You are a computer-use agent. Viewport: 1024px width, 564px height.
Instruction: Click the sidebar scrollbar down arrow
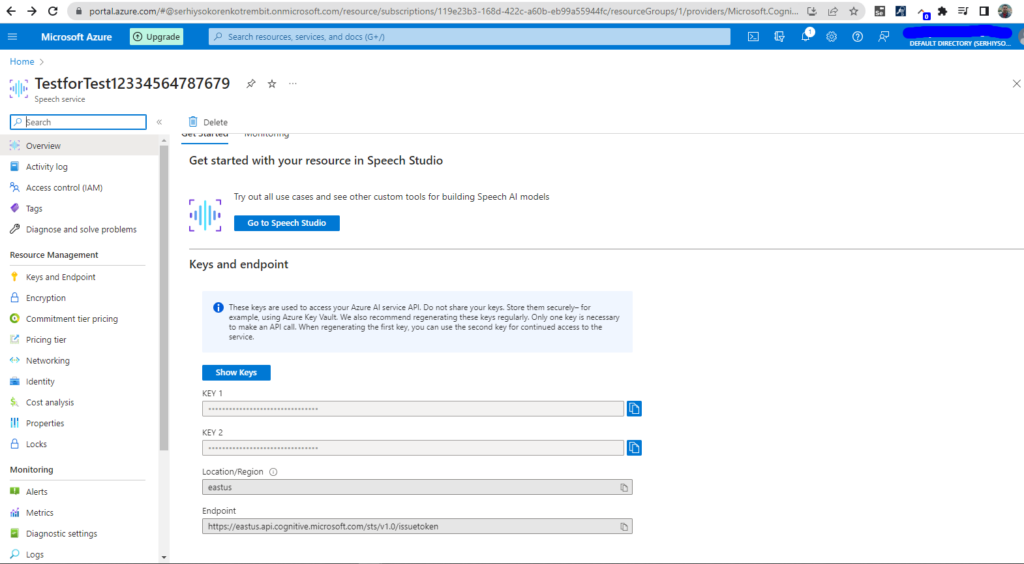164,557
